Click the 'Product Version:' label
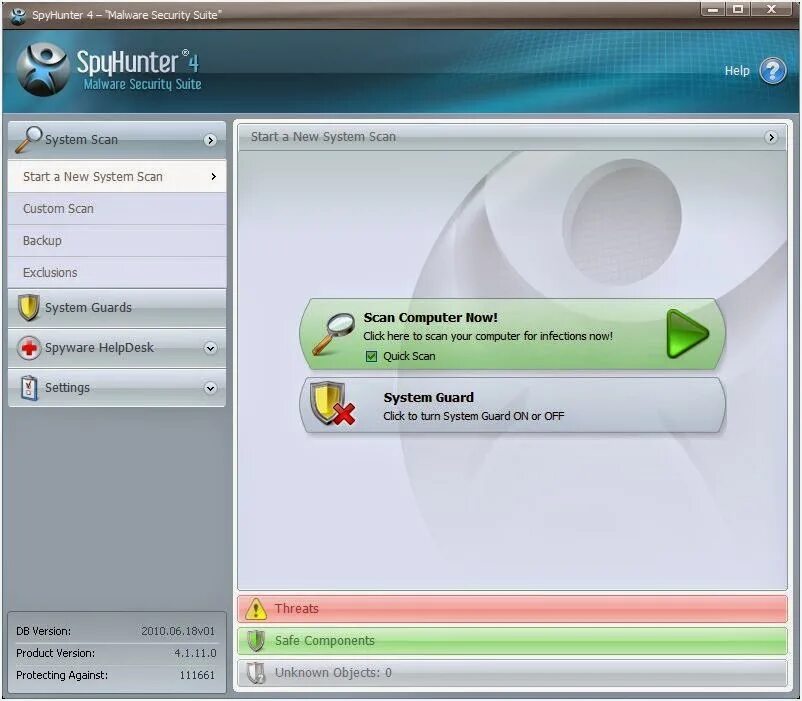802x701 pixels. pos(55,653)
